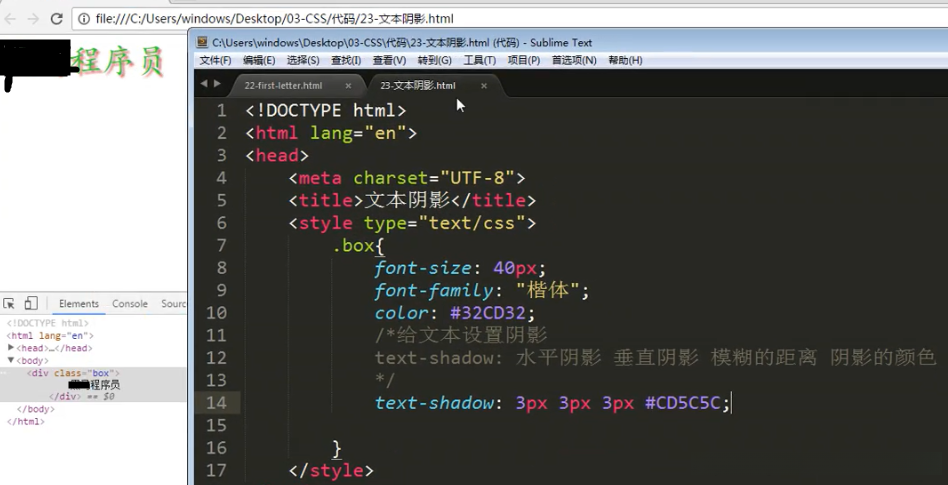Select the inspect element tool in DevTools
948x485 pixels.
(x=9, y=304)
